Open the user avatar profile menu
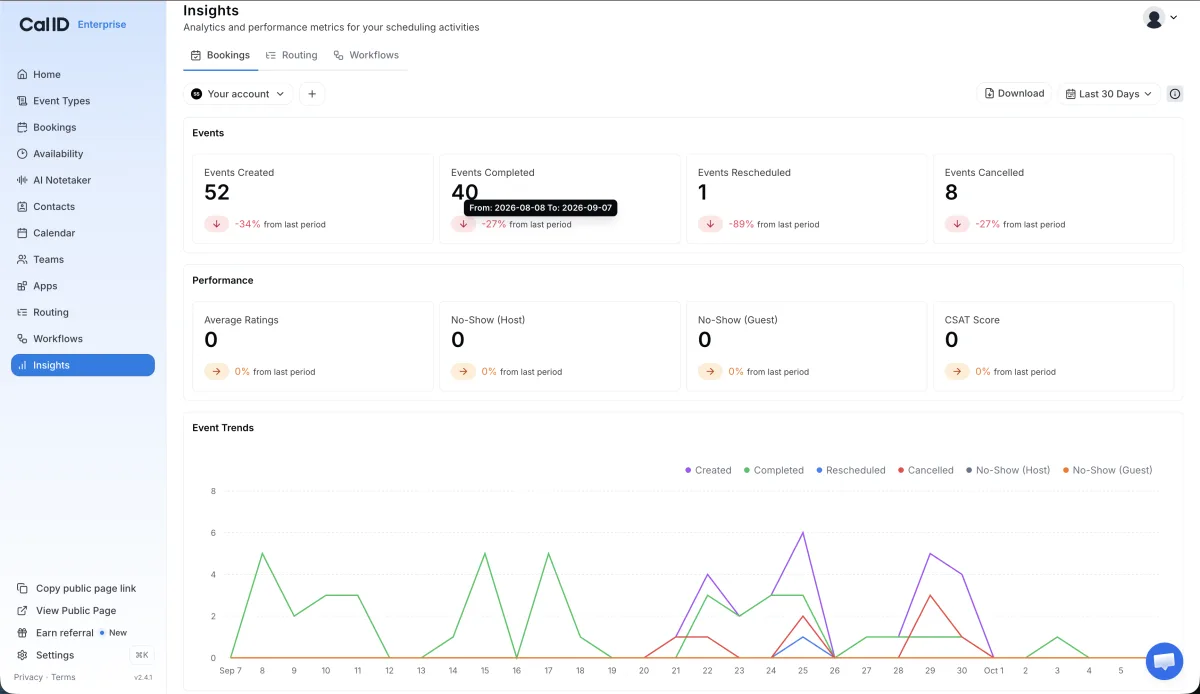 [x=1160, y=18]
